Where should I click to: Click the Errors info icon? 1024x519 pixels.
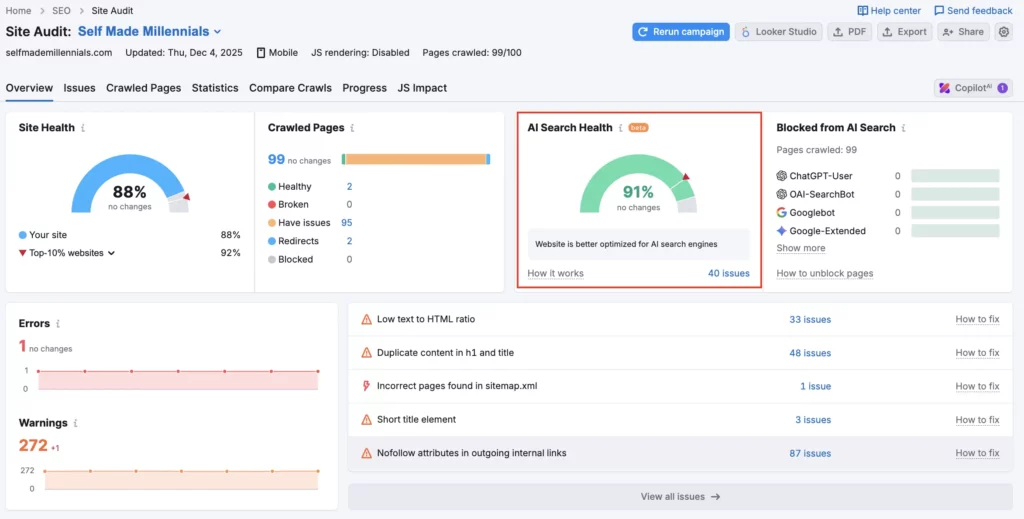[58, 324]
